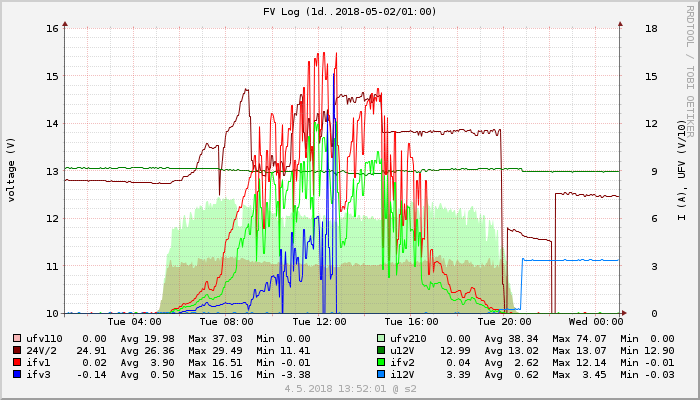Click the 24V/2 dark red legend swatch
Viewport: 700px width, 400px height.
click(17, 351)
